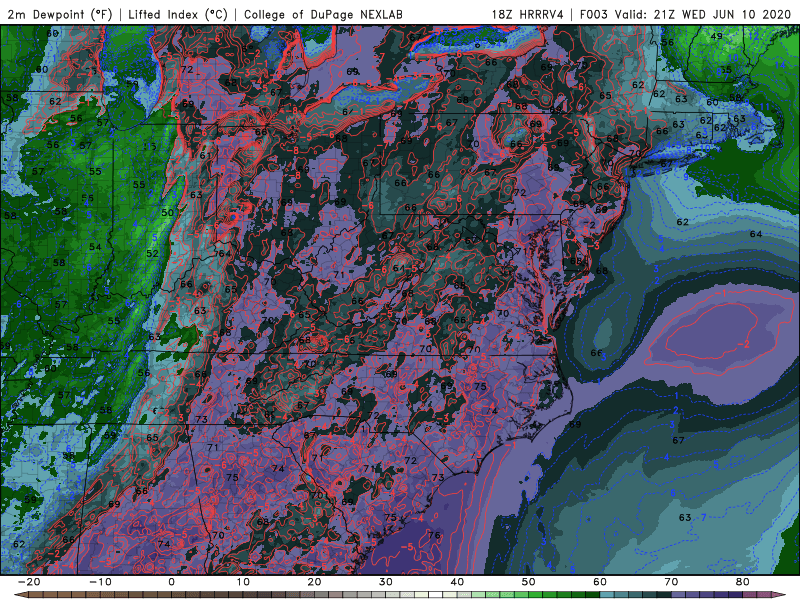The width and height of the screenshot is (800, 600).
Task: Click the left arrow end of the color bar
Action: click(x=19, y=595)
